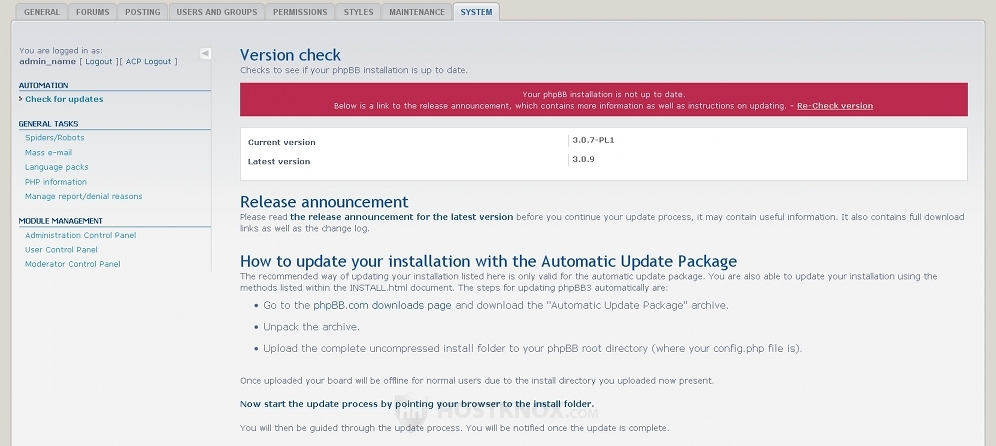This screenshot has height=446, width=996.
Task: Select the Permissions tab
Action: [x=300, y=12]
